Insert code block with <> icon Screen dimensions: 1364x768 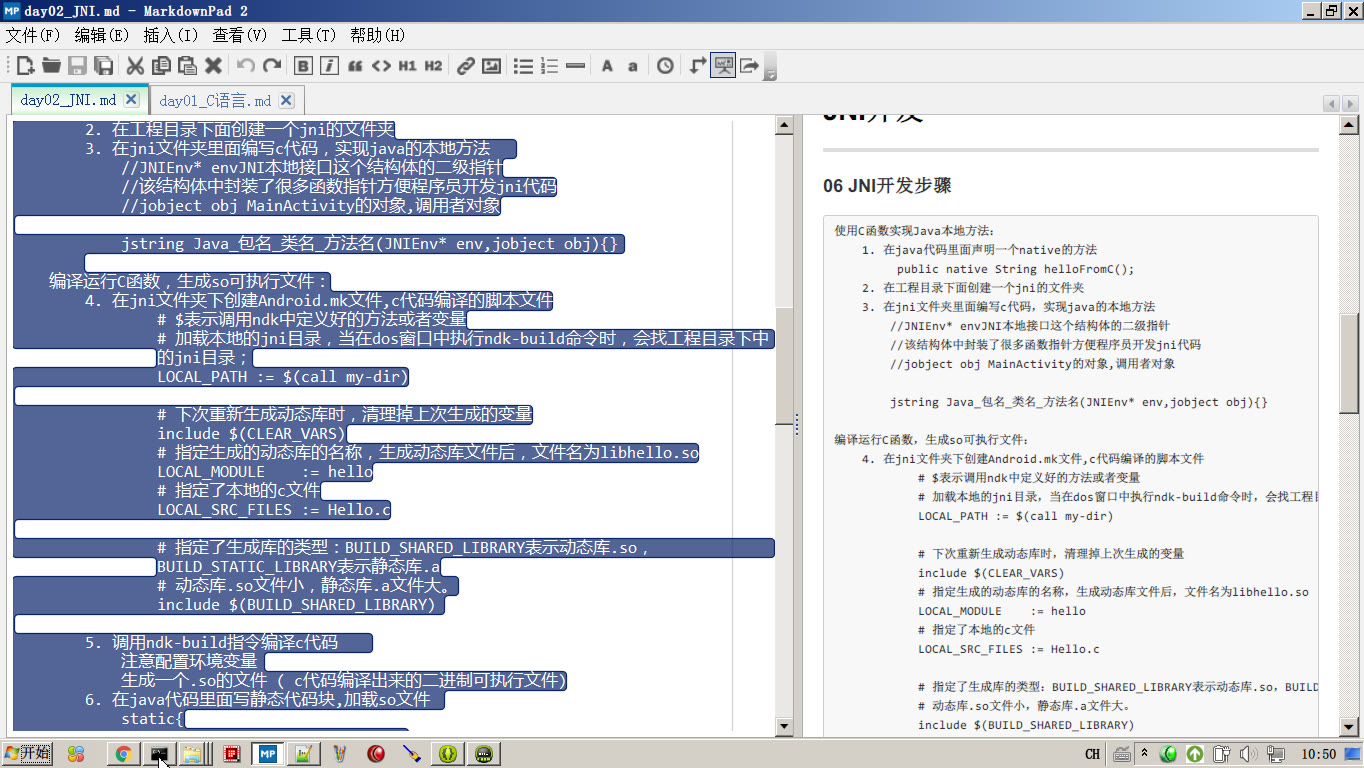(x=381, y=66)
